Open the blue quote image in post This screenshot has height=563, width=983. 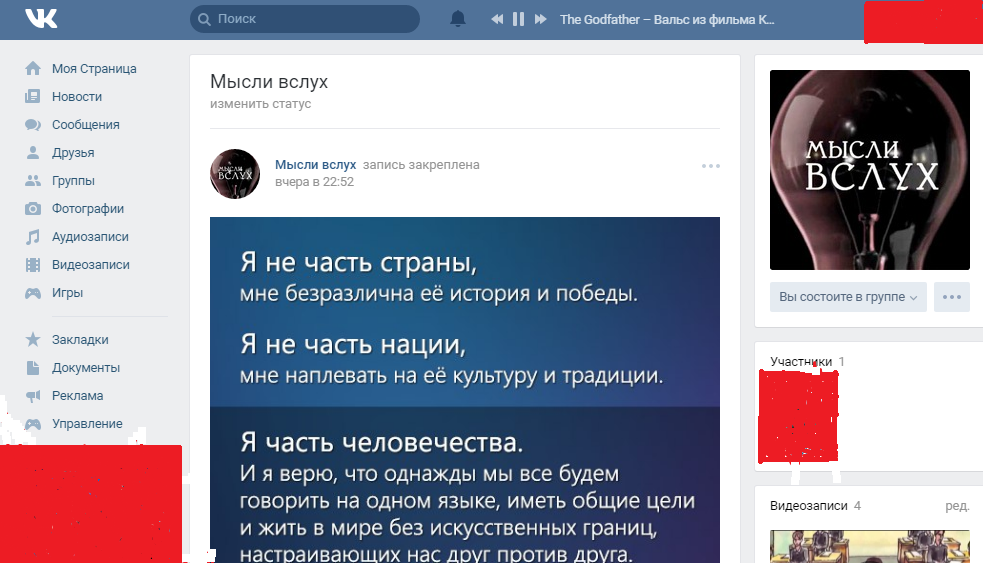(465, 390)
